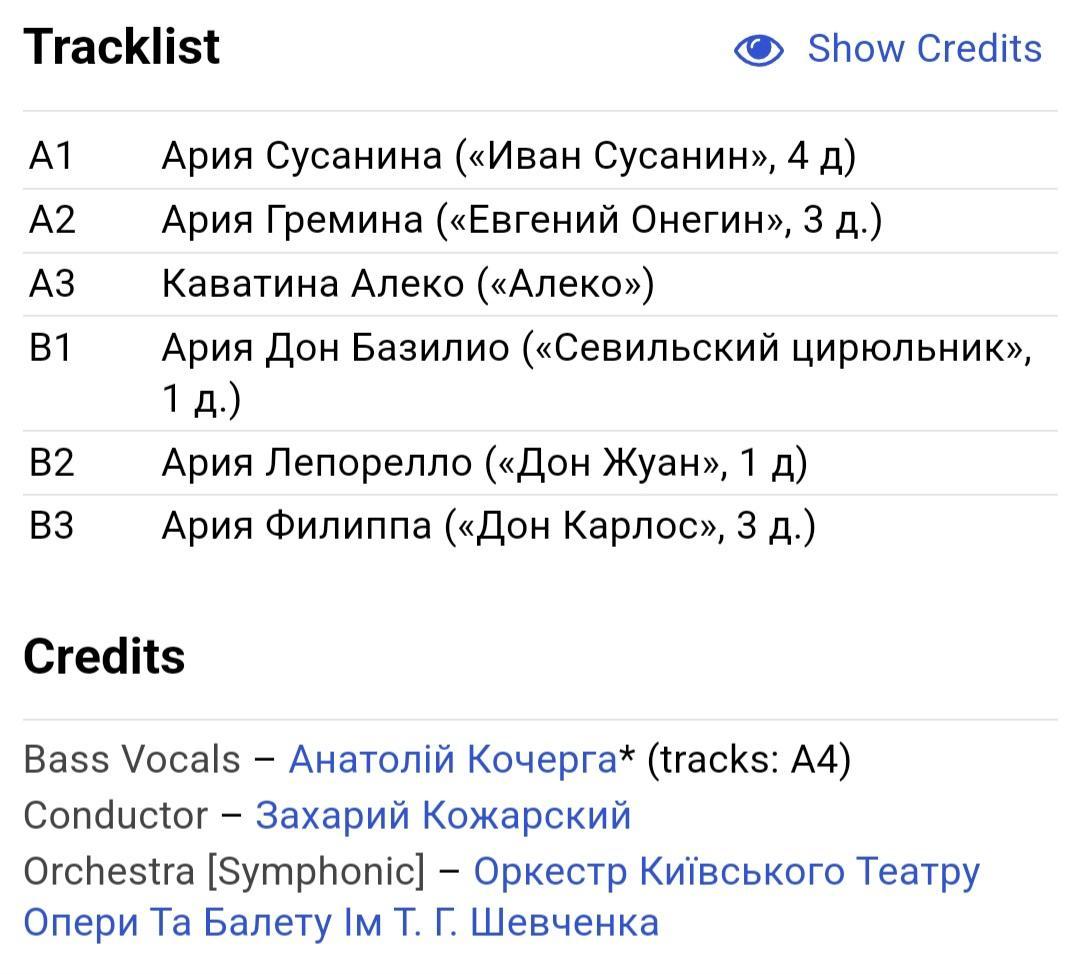Select track B3 Ария Филиппа
This screenshot has width=1080, height=974.
pos(540,526)
